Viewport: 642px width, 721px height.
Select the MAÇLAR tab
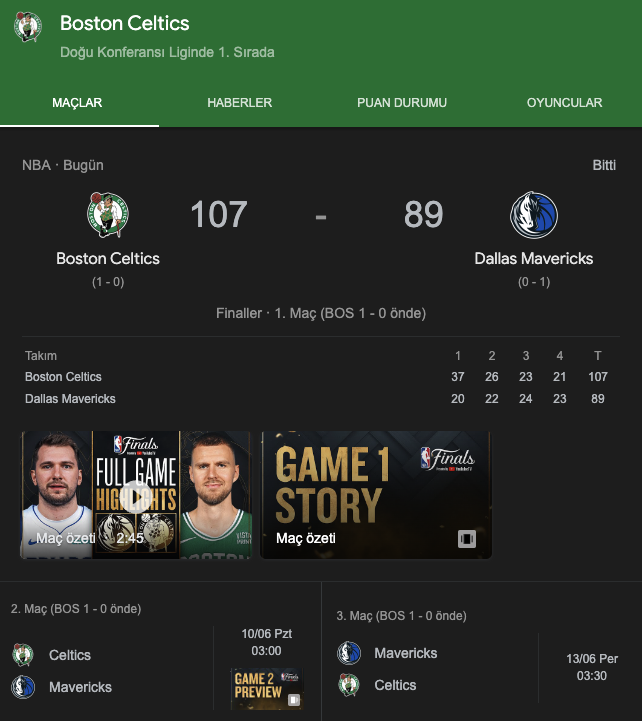[77, 103]
